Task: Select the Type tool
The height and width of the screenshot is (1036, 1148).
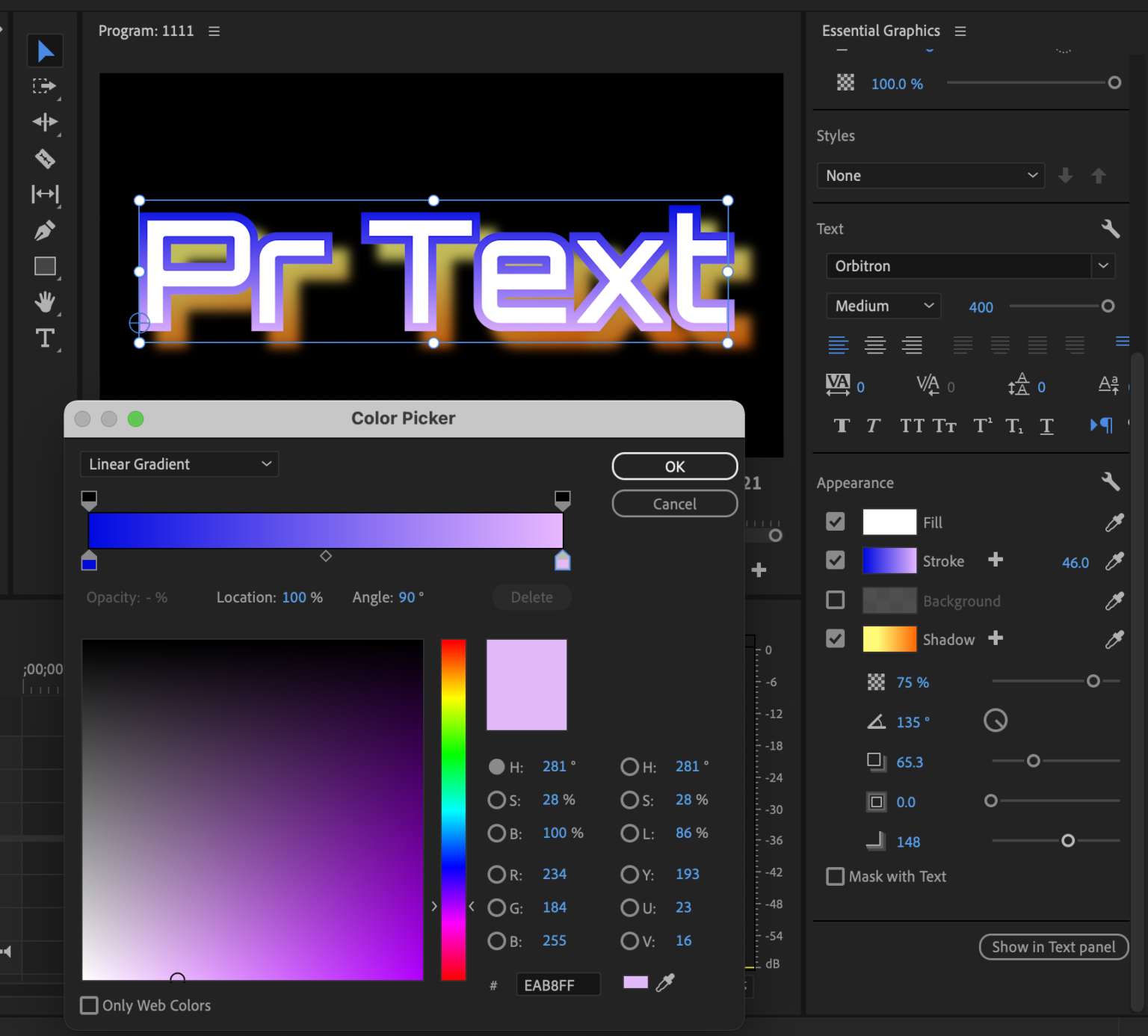Action: (x=45, y=338)
